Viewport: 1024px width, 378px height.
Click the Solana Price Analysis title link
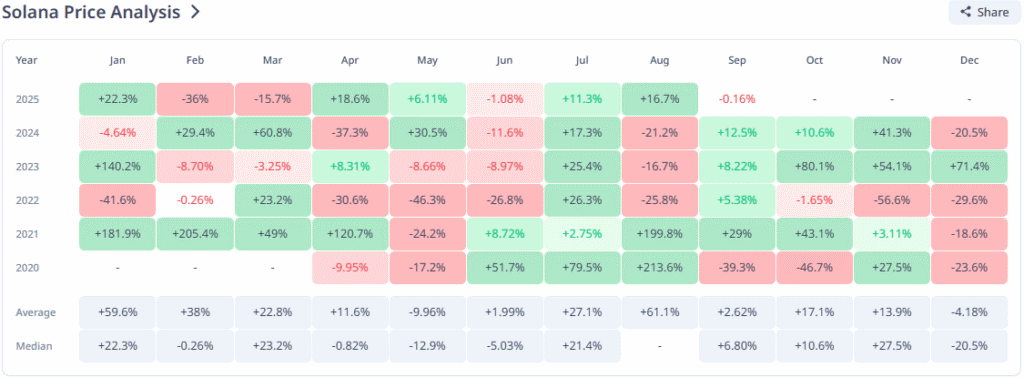(x=91, y=12)
